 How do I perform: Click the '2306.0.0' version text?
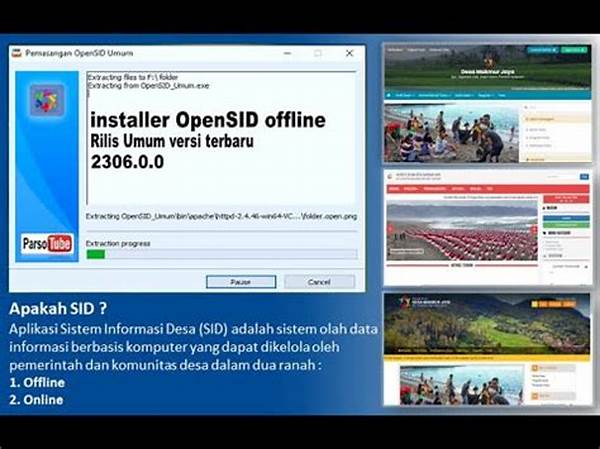[x=127, y=162]
